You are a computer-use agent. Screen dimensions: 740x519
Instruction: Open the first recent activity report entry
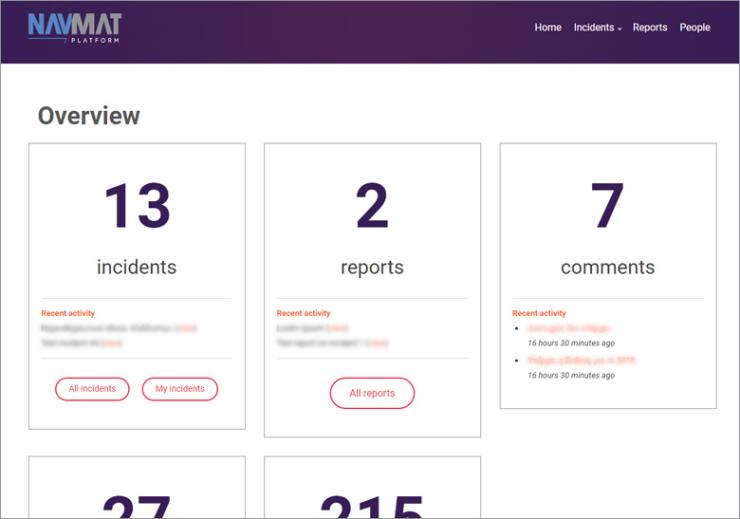tap(312, 328)
